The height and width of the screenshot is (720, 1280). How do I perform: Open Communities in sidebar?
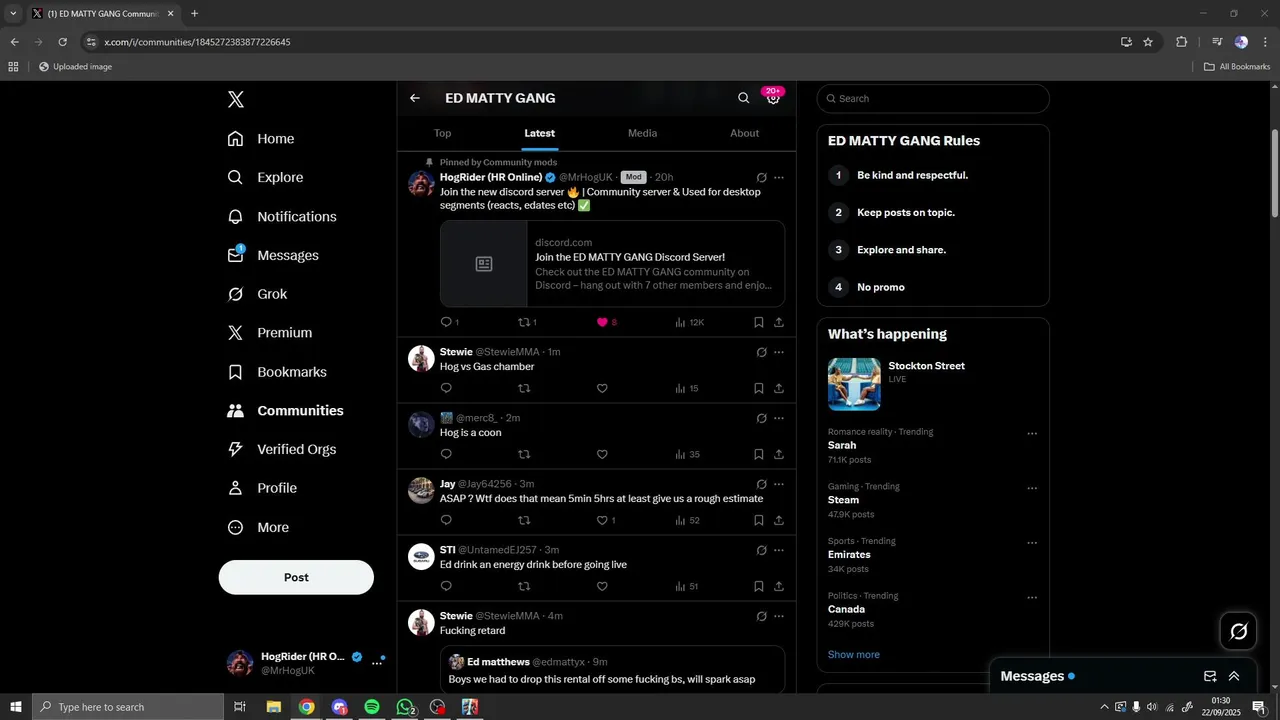[x=286, y=411]
